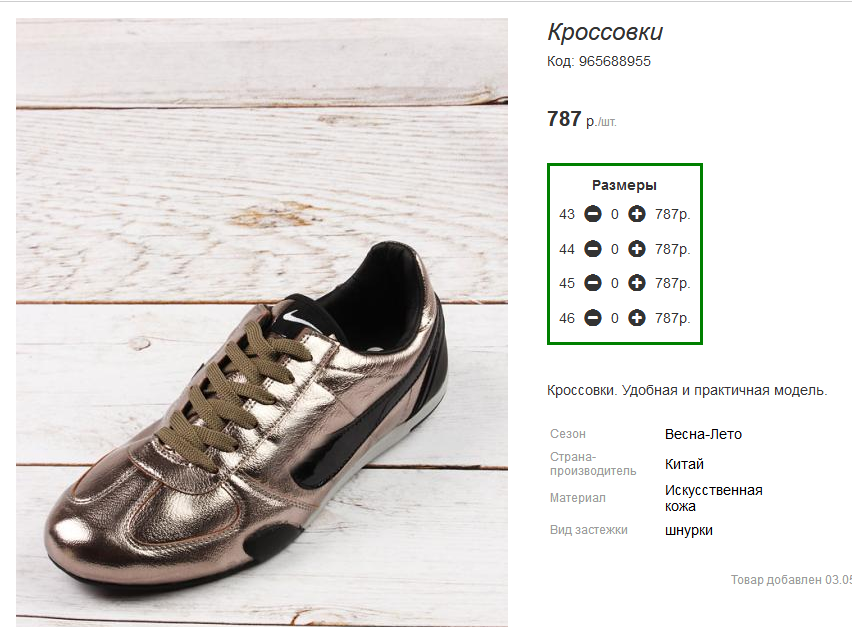
Task: Increase quantity for size 43
Action: 636,214
